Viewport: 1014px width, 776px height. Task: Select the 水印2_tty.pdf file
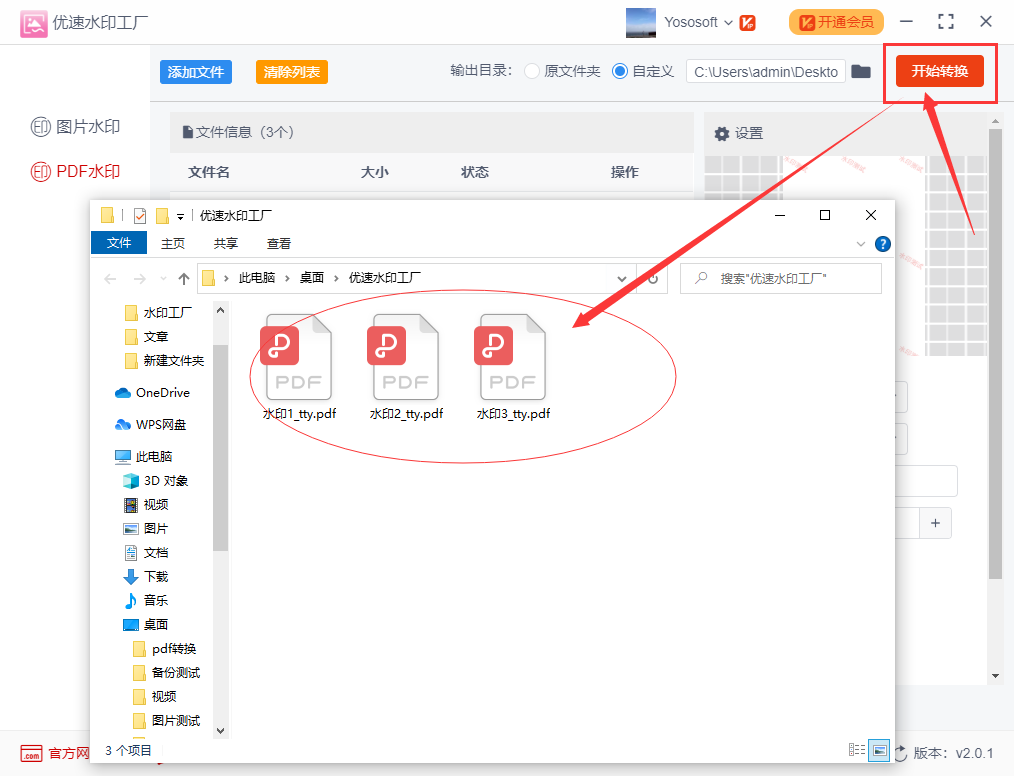tap(406, 367)
